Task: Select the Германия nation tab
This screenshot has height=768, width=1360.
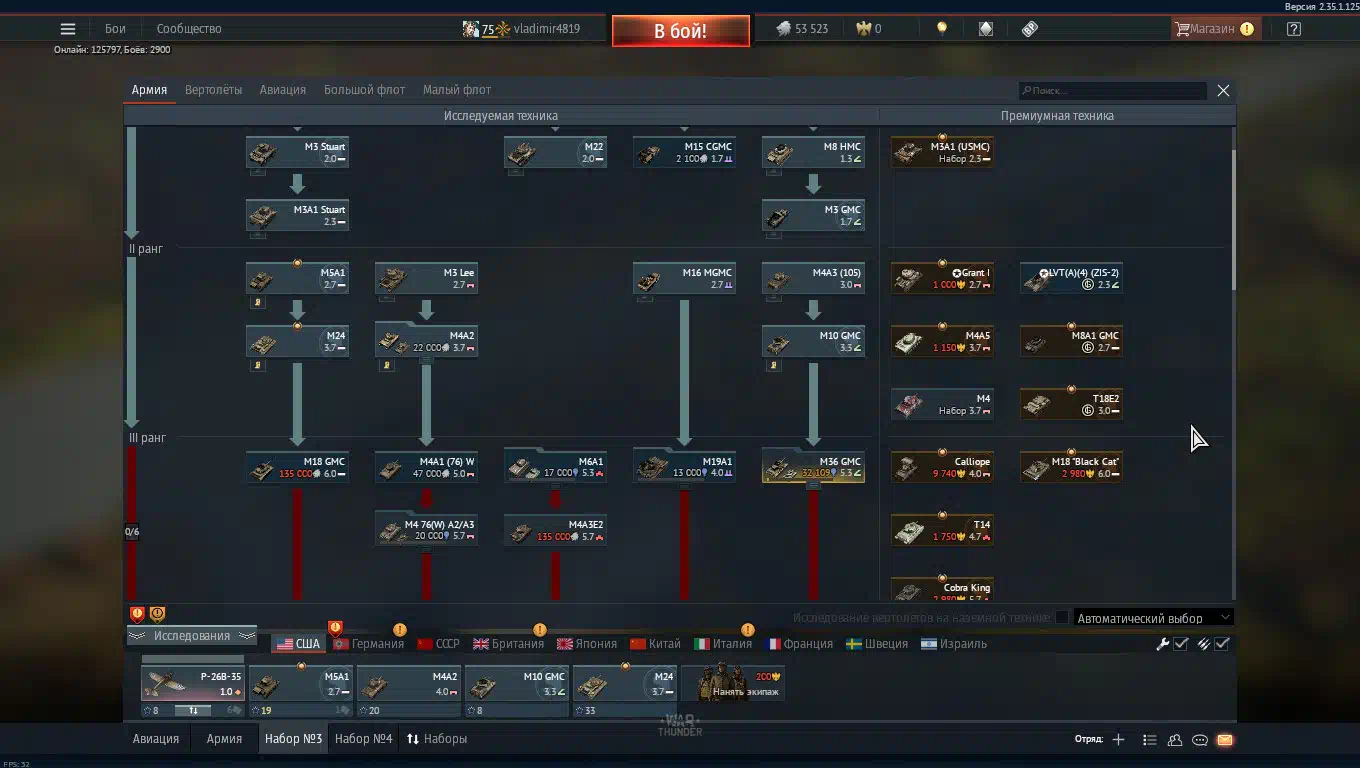Action: tap(369, 644)
